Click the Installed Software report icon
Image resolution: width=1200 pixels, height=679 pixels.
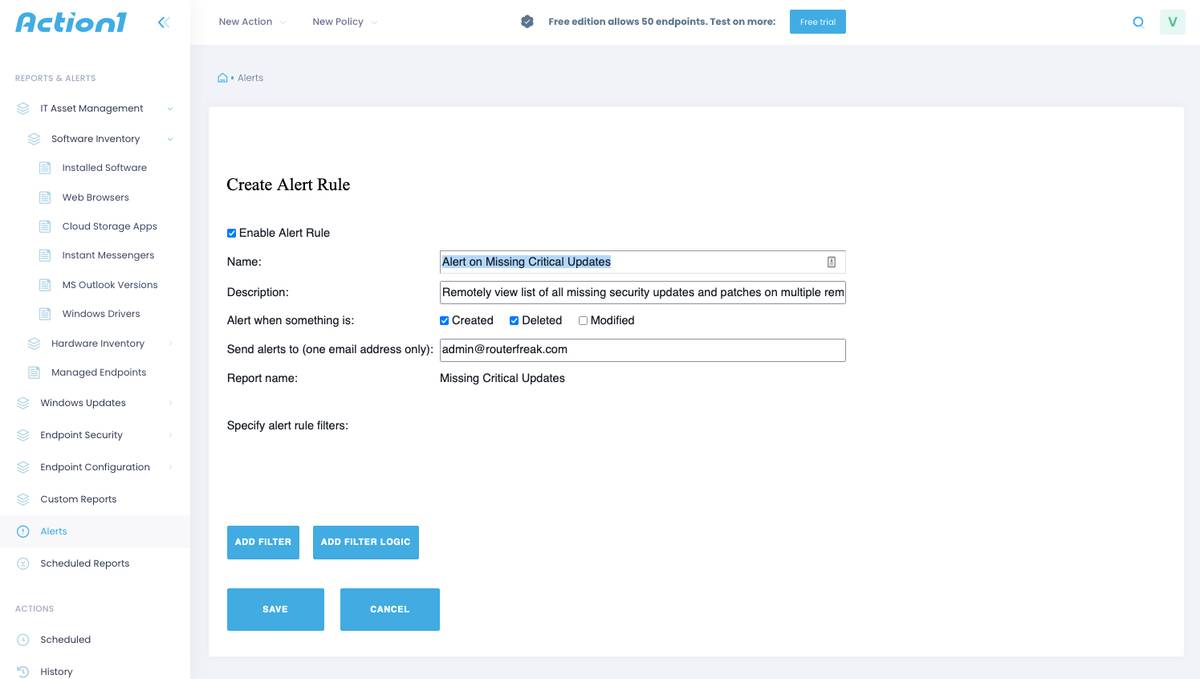click(x=45, y=168)
